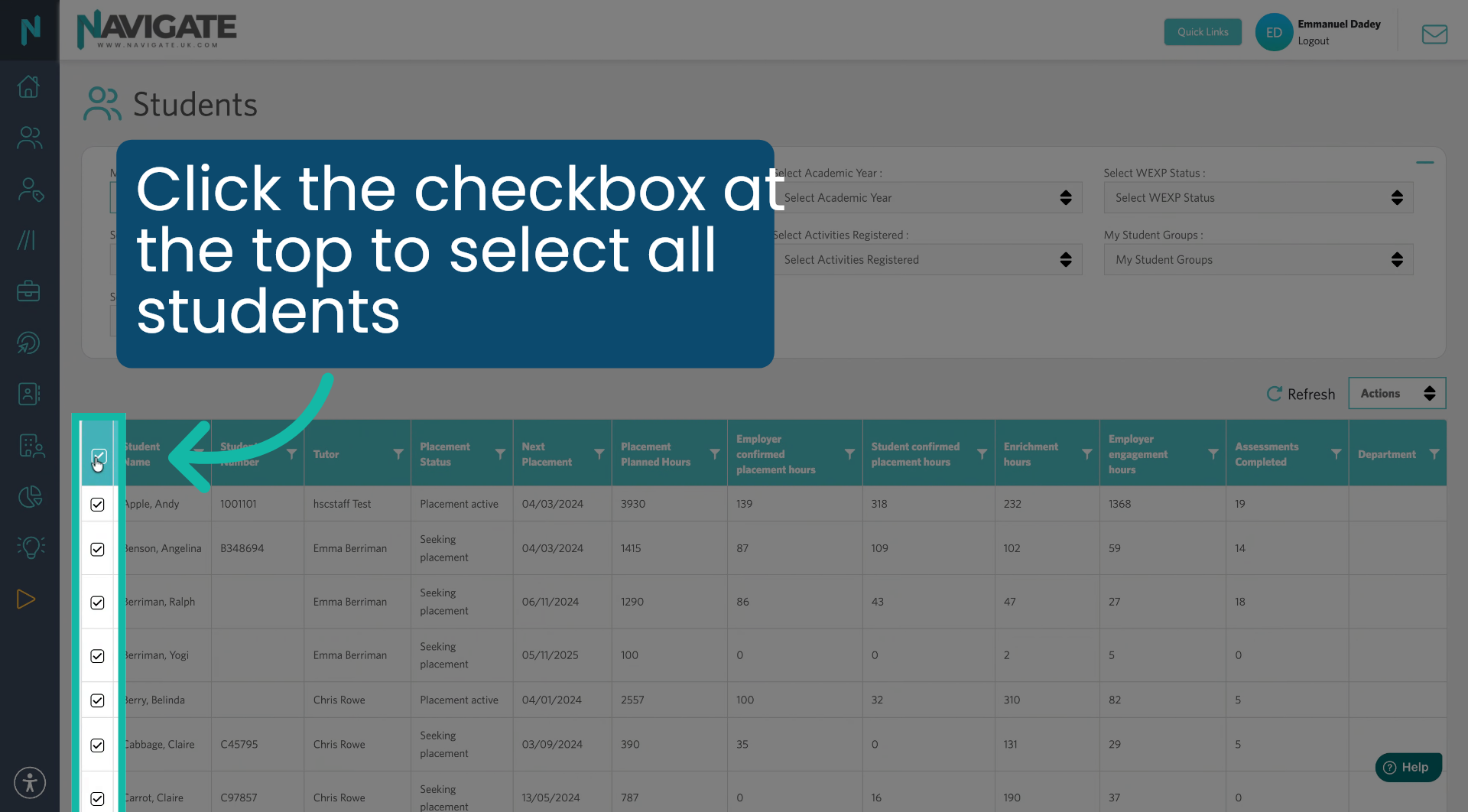Open the envelope message icon top right
This screenshot has height=812, width=1468.
pyautogui.click(x=1435, y=34)
